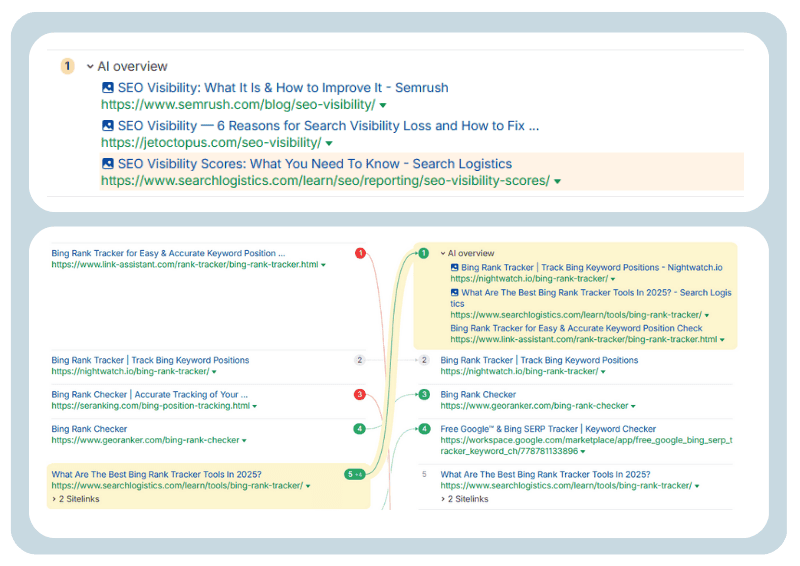This screenshot has width=800, height=566.
Task: Open semrush.com/blog/seo-visibility URL
Action: 238,105
